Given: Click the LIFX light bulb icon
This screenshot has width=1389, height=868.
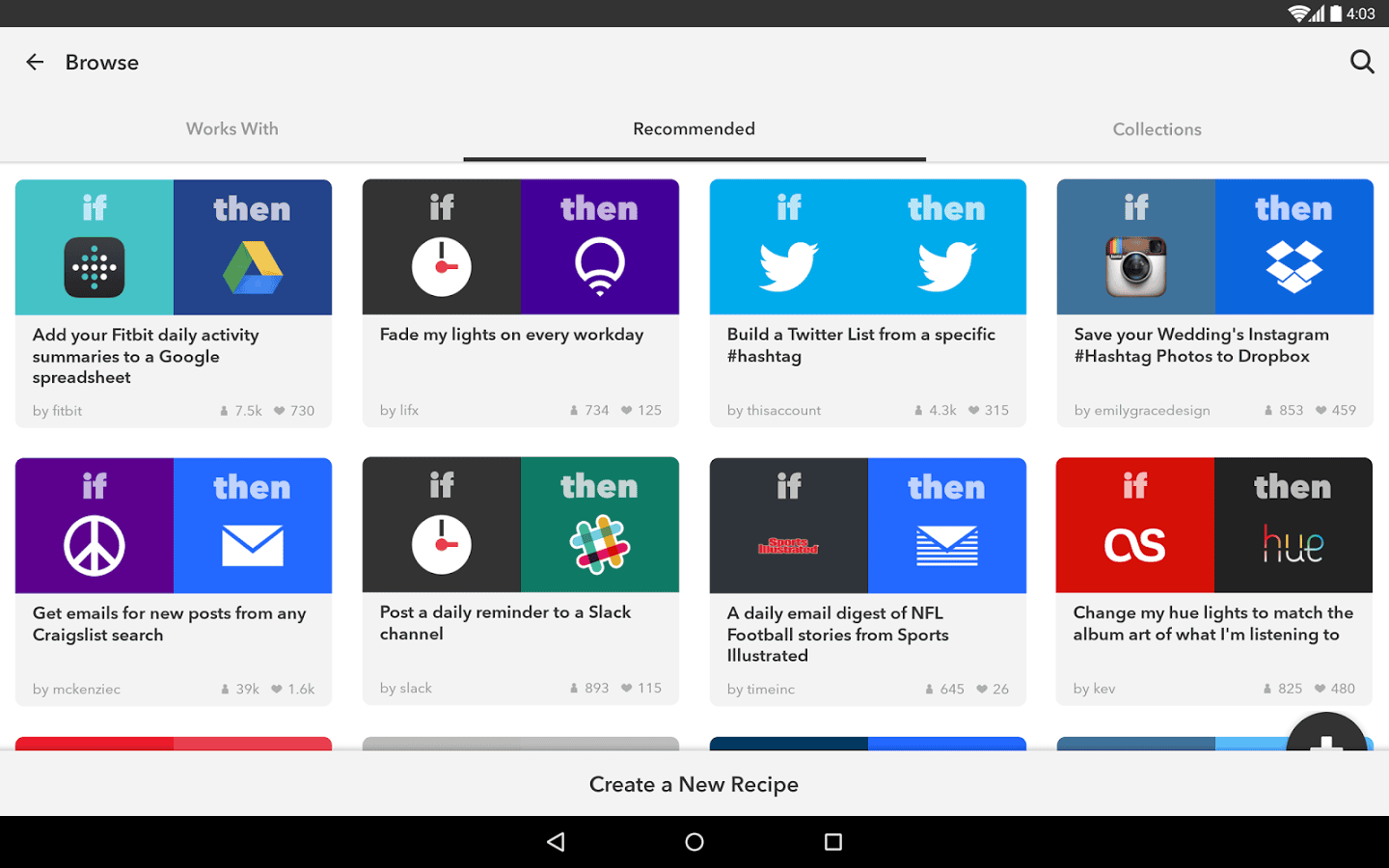Looking at the screenshot, I should click(x=600, y=267).
